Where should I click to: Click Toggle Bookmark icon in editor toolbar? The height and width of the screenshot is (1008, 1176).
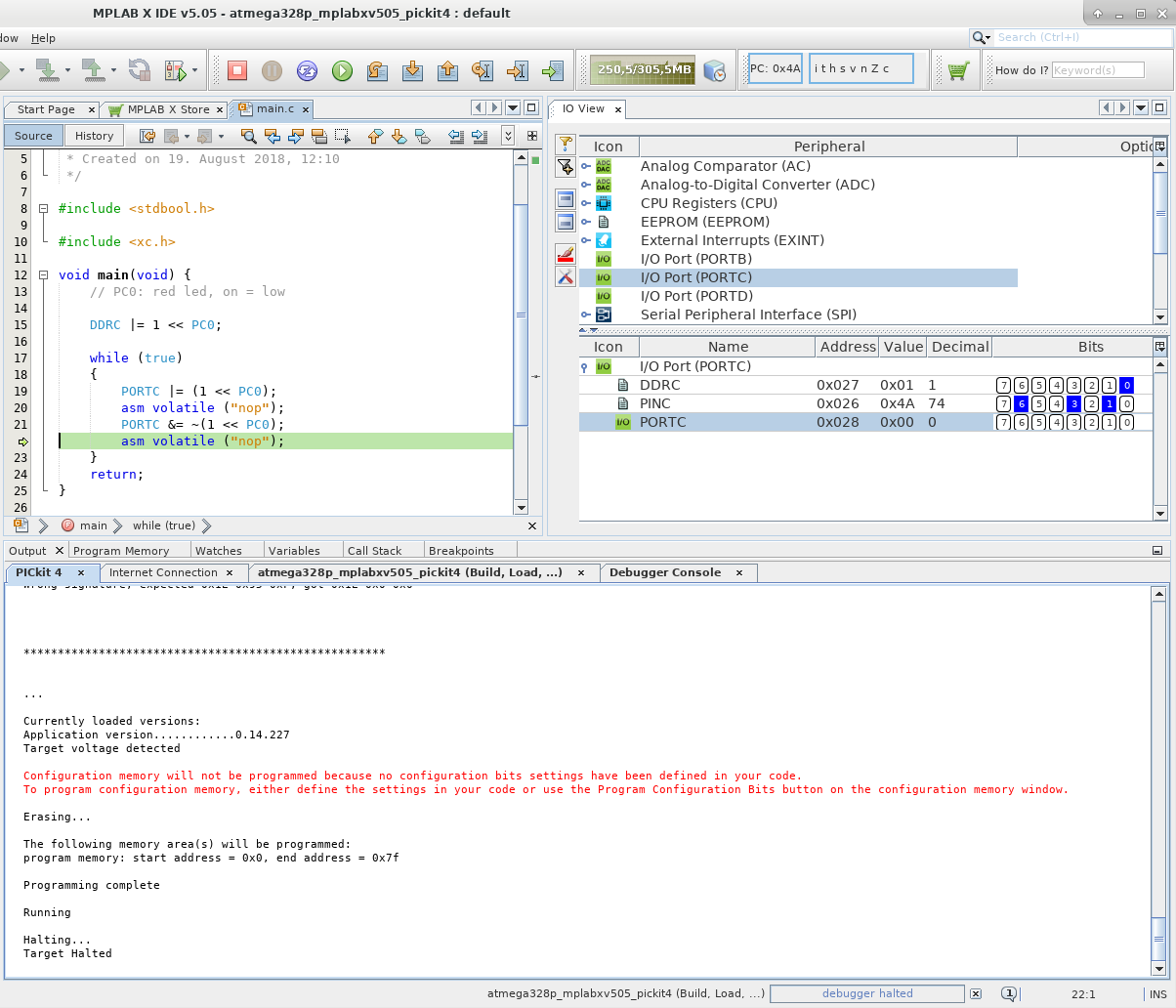[x=422, y=136]
